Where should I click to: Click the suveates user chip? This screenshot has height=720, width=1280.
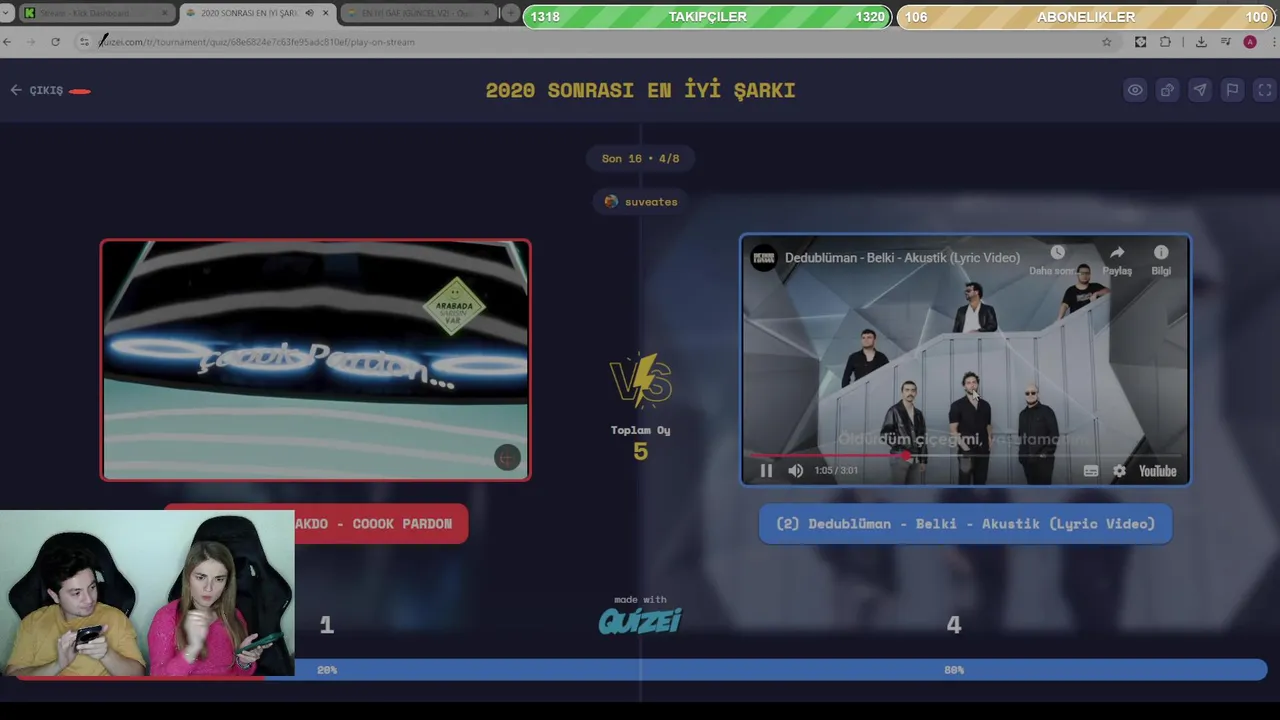coord(641,202)
